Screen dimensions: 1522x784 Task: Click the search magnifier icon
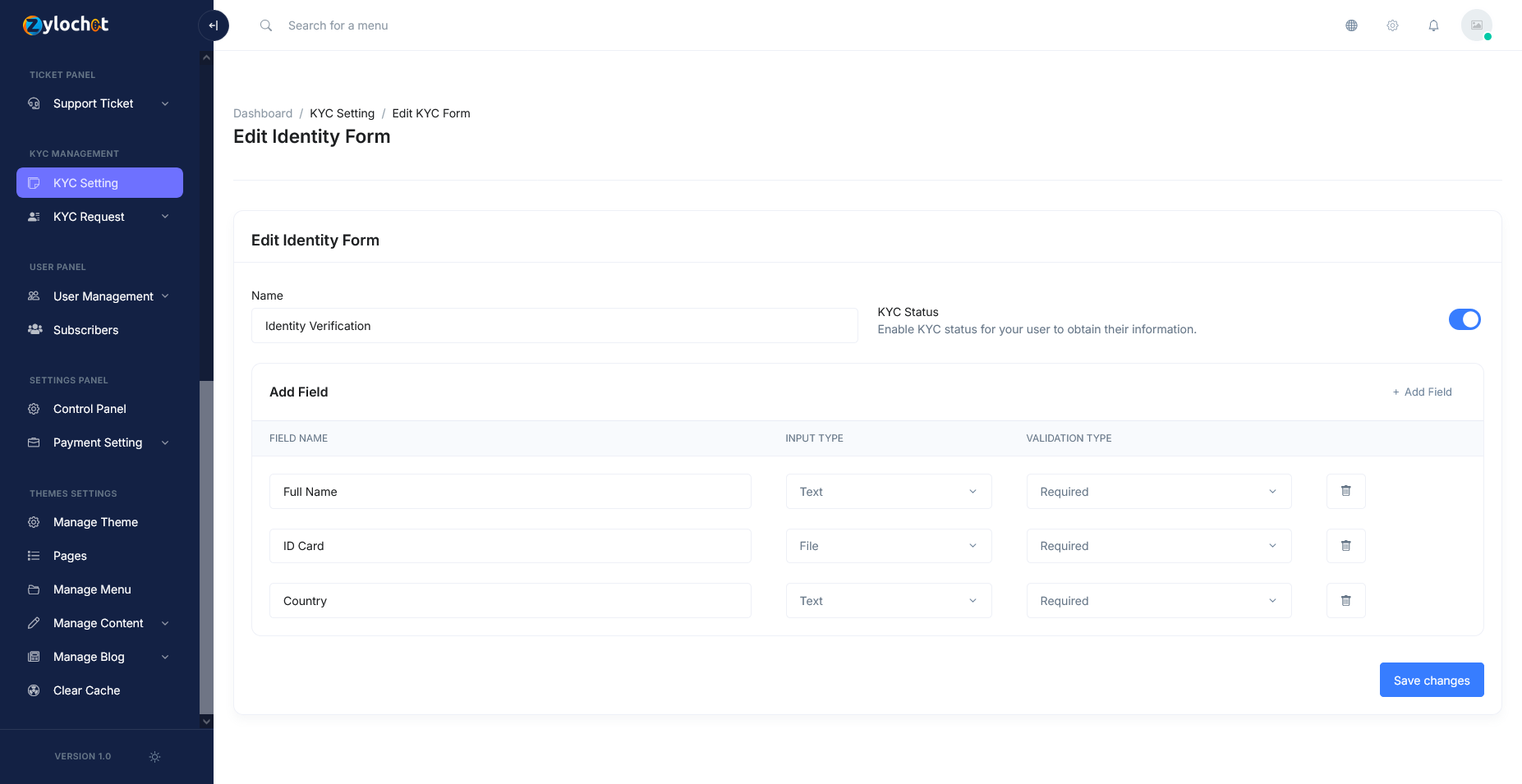(266, 25)
